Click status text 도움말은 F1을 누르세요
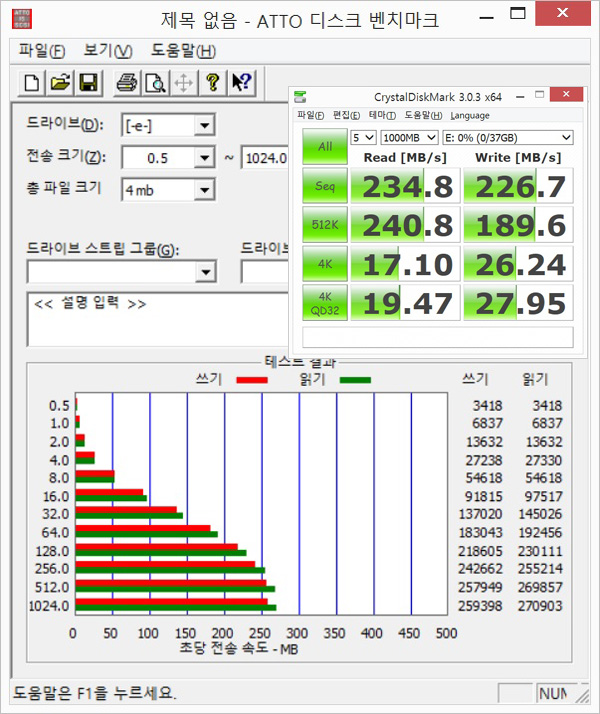600x714 pixels. tap(94, 694)
